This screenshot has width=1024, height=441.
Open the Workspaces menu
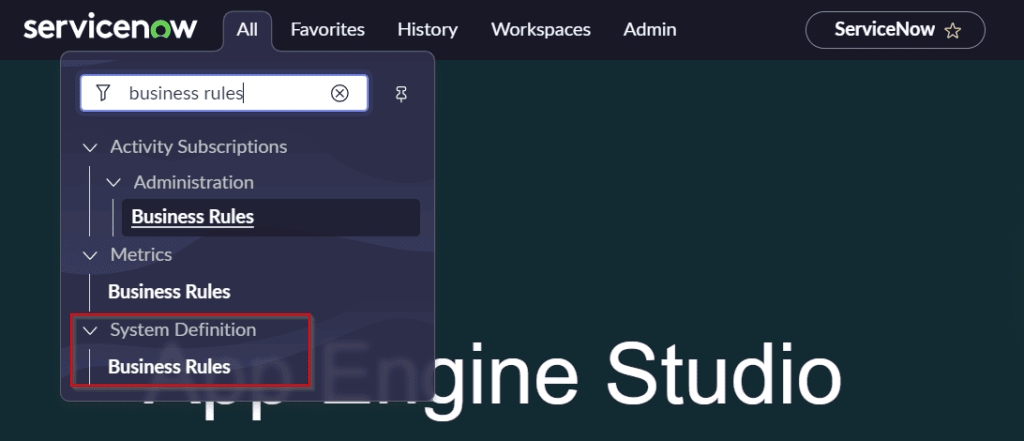[541, 29]
